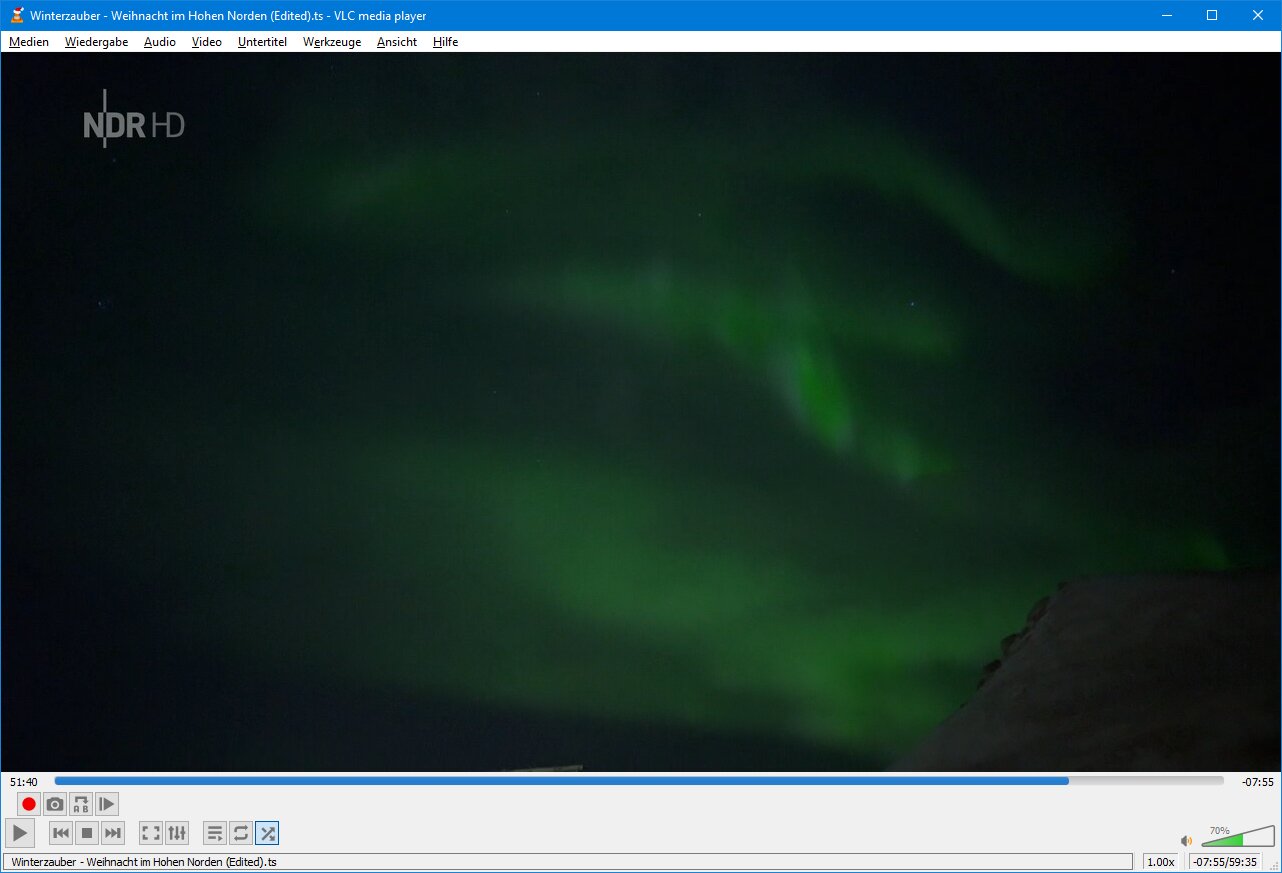Take a snapshot with the camera icon
This screenshot has height=873, width=1282.
(55, 804)
